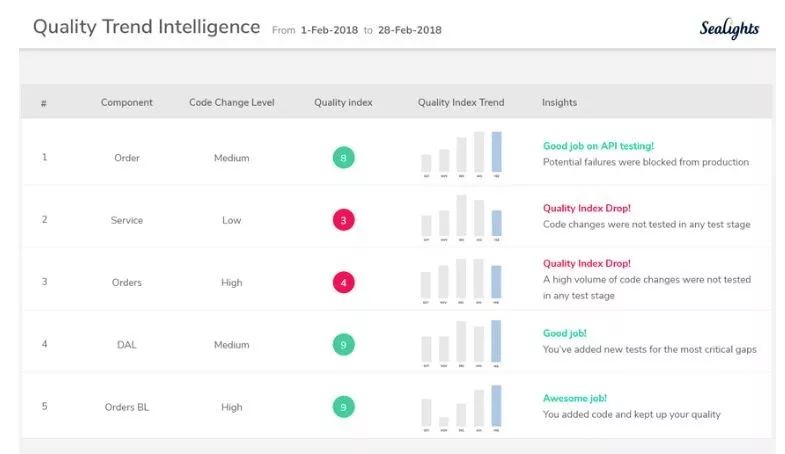The image size is (785, 454).
Task: Click the end date 28-Feb-2018
Action: tap(409, 30)
